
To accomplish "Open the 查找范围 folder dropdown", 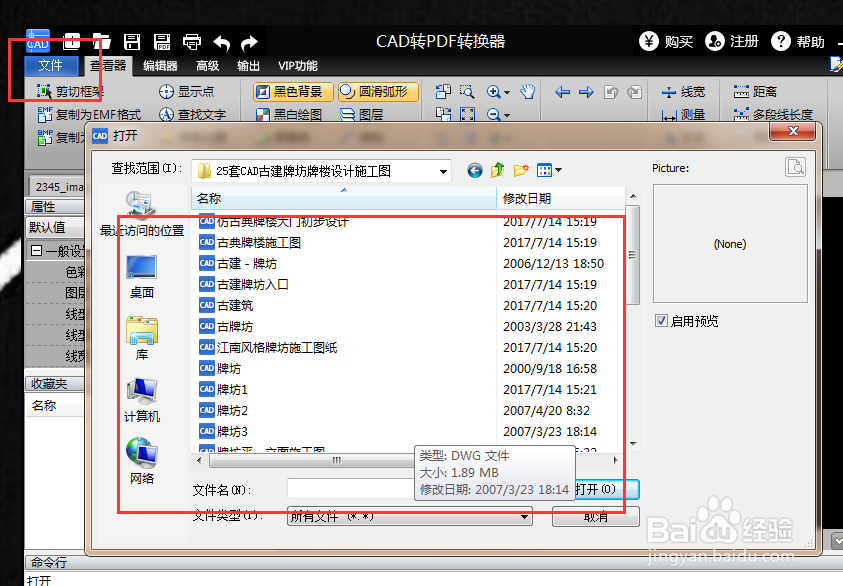I will click(443, 171).
